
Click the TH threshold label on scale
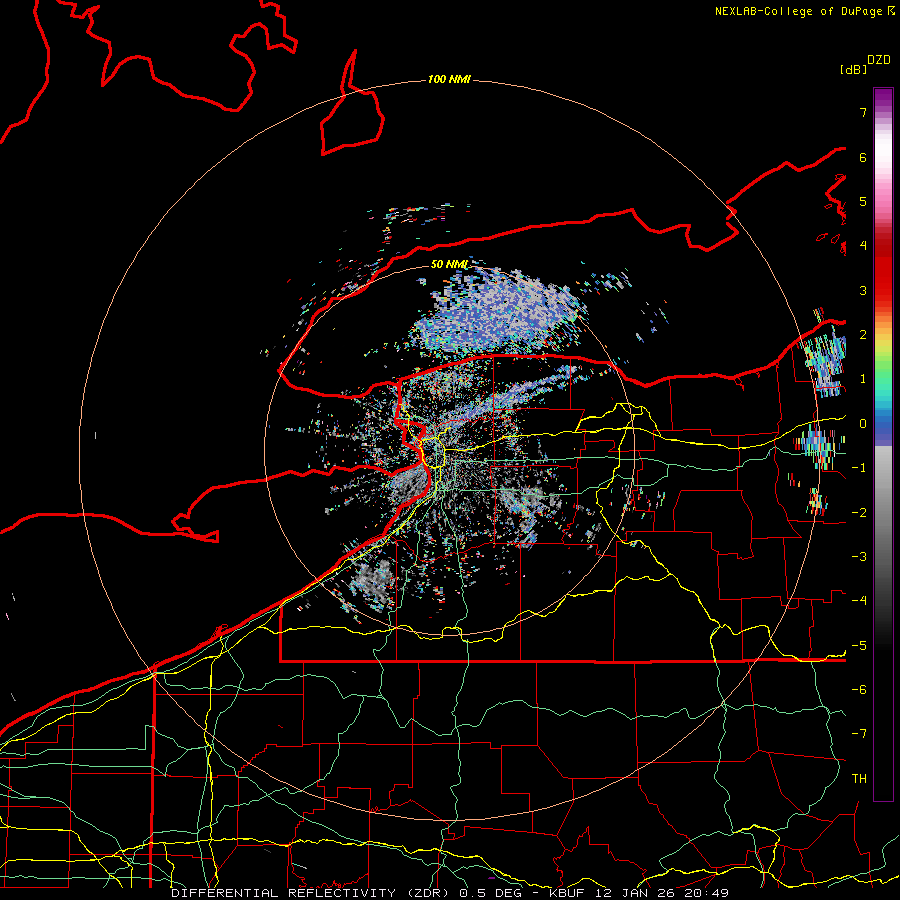(x=859, y=779)
